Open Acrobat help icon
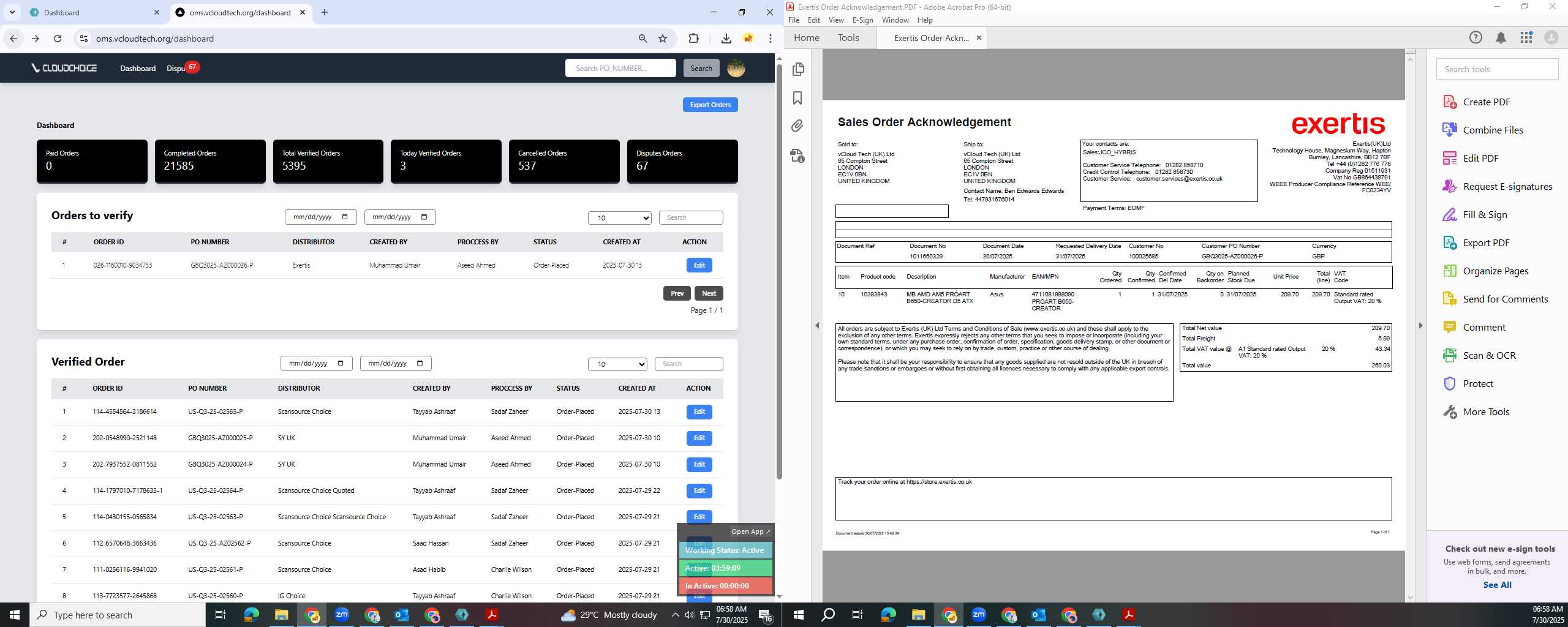Screen dimensions: 1568x627 pos(1476,37)
